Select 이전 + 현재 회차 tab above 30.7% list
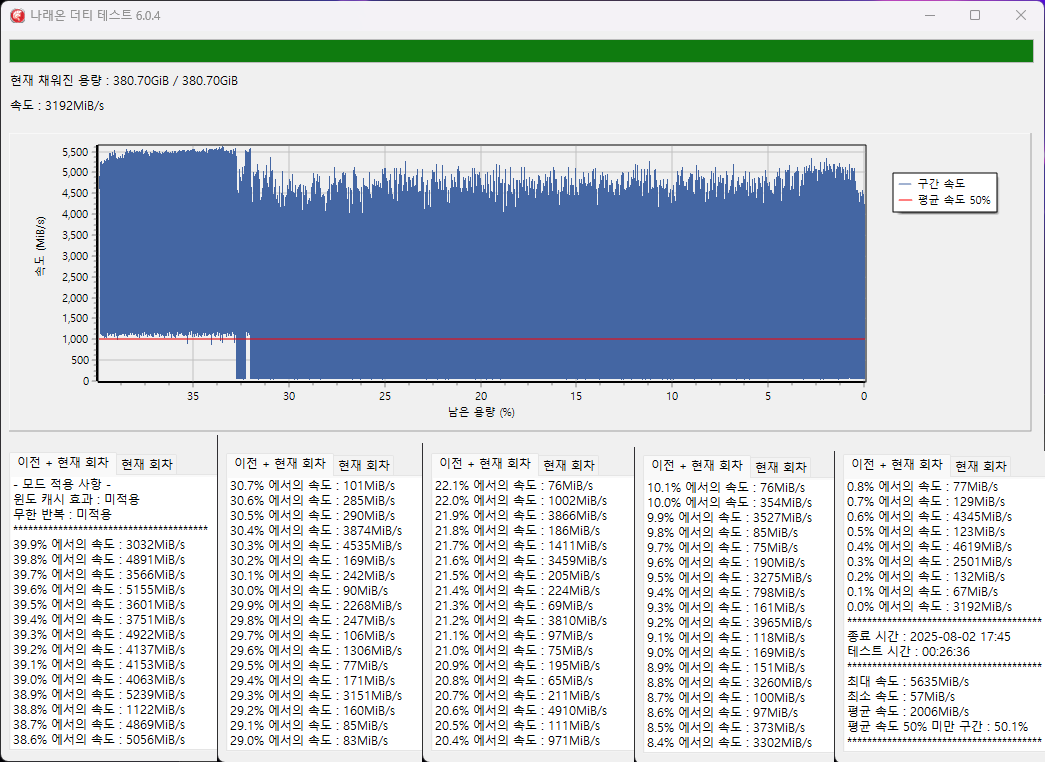The image size is (1045, 762). (x=280, y=463)
